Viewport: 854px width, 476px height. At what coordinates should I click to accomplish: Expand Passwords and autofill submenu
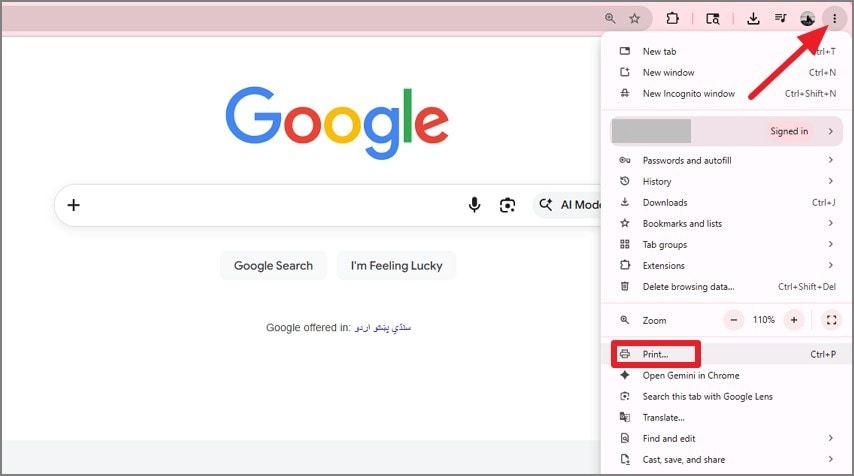pos(727,160)
